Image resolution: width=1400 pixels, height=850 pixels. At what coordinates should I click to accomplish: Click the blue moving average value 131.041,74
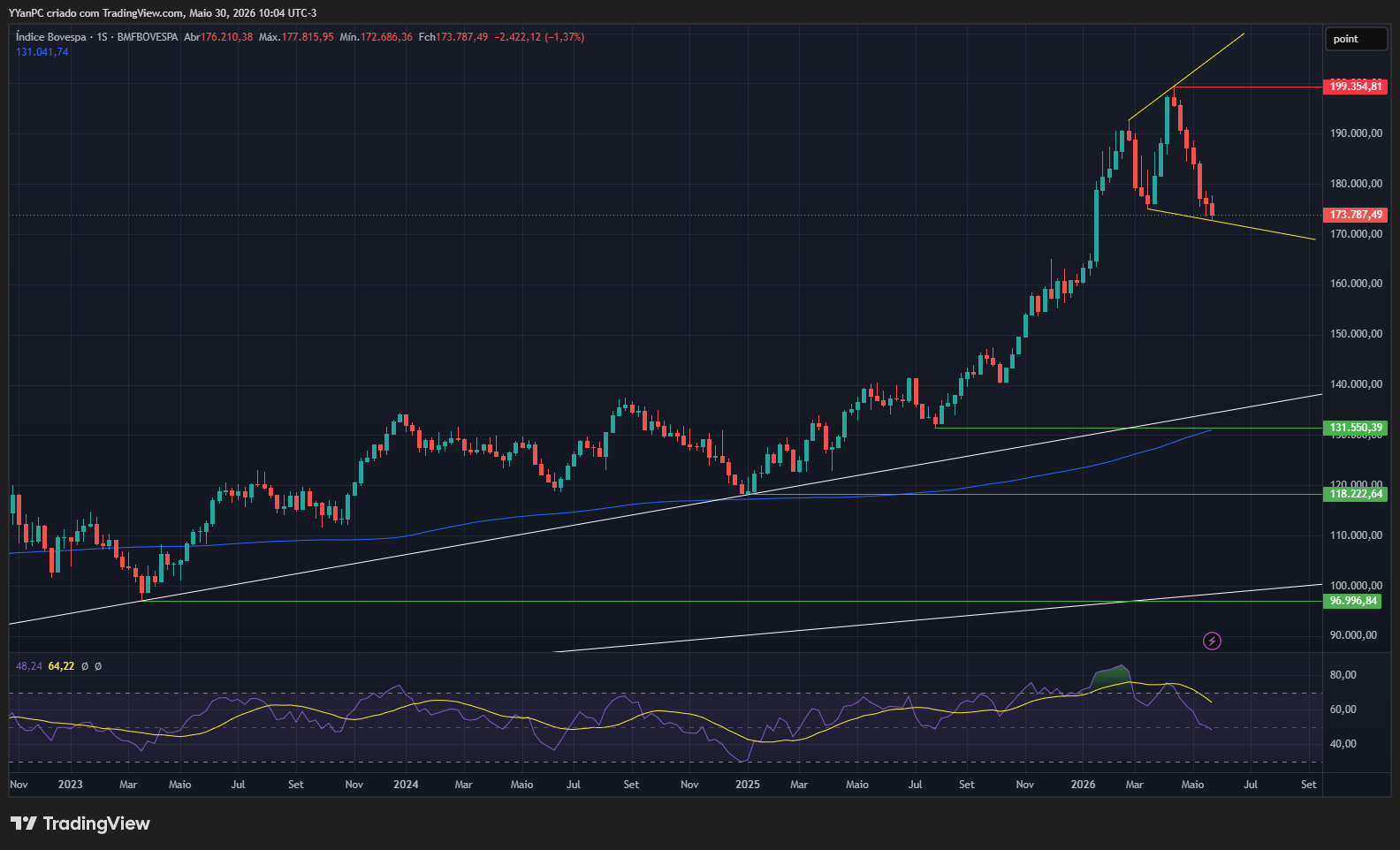[x=42, y=52]
